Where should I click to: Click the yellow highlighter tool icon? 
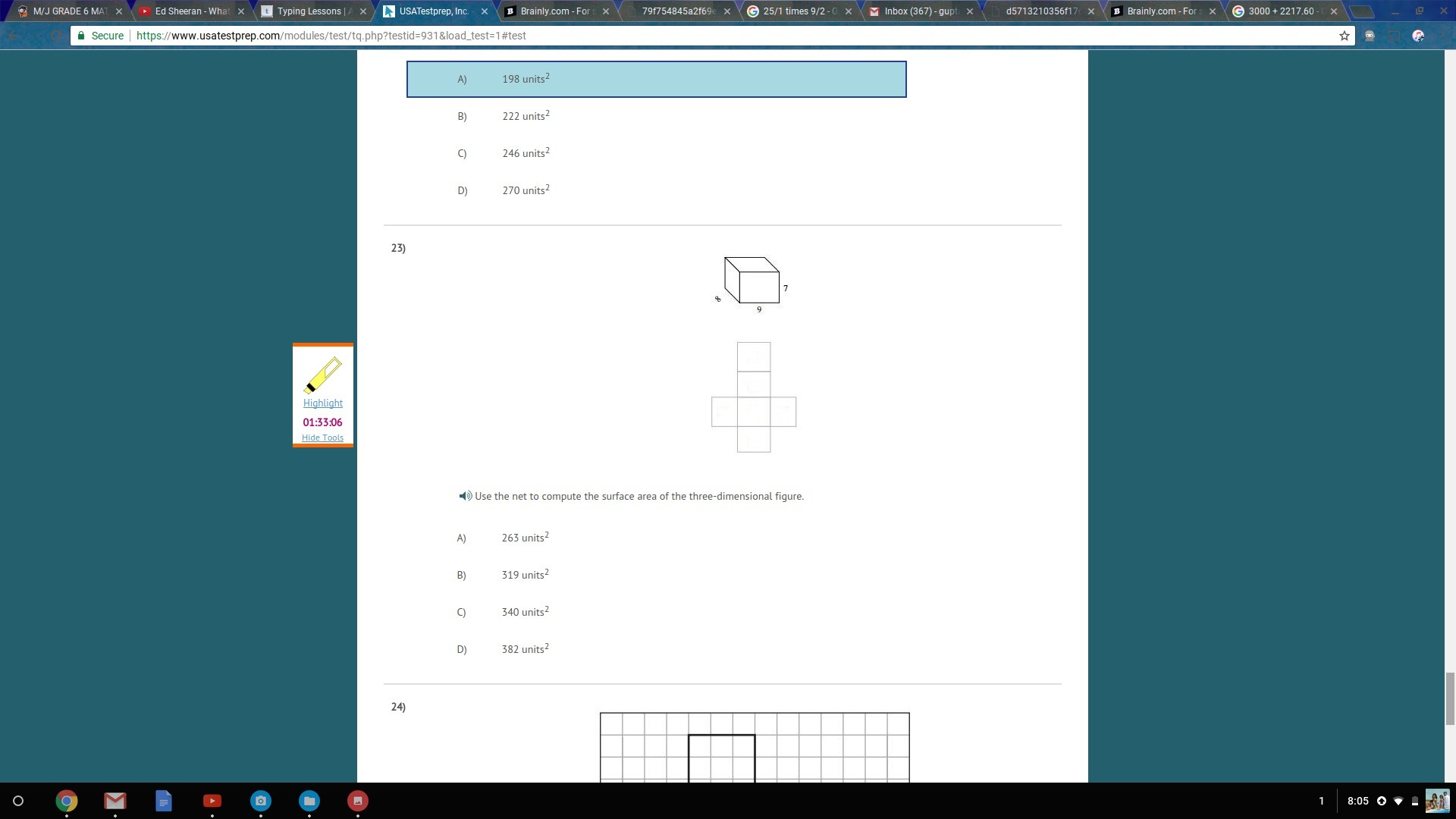322,375
